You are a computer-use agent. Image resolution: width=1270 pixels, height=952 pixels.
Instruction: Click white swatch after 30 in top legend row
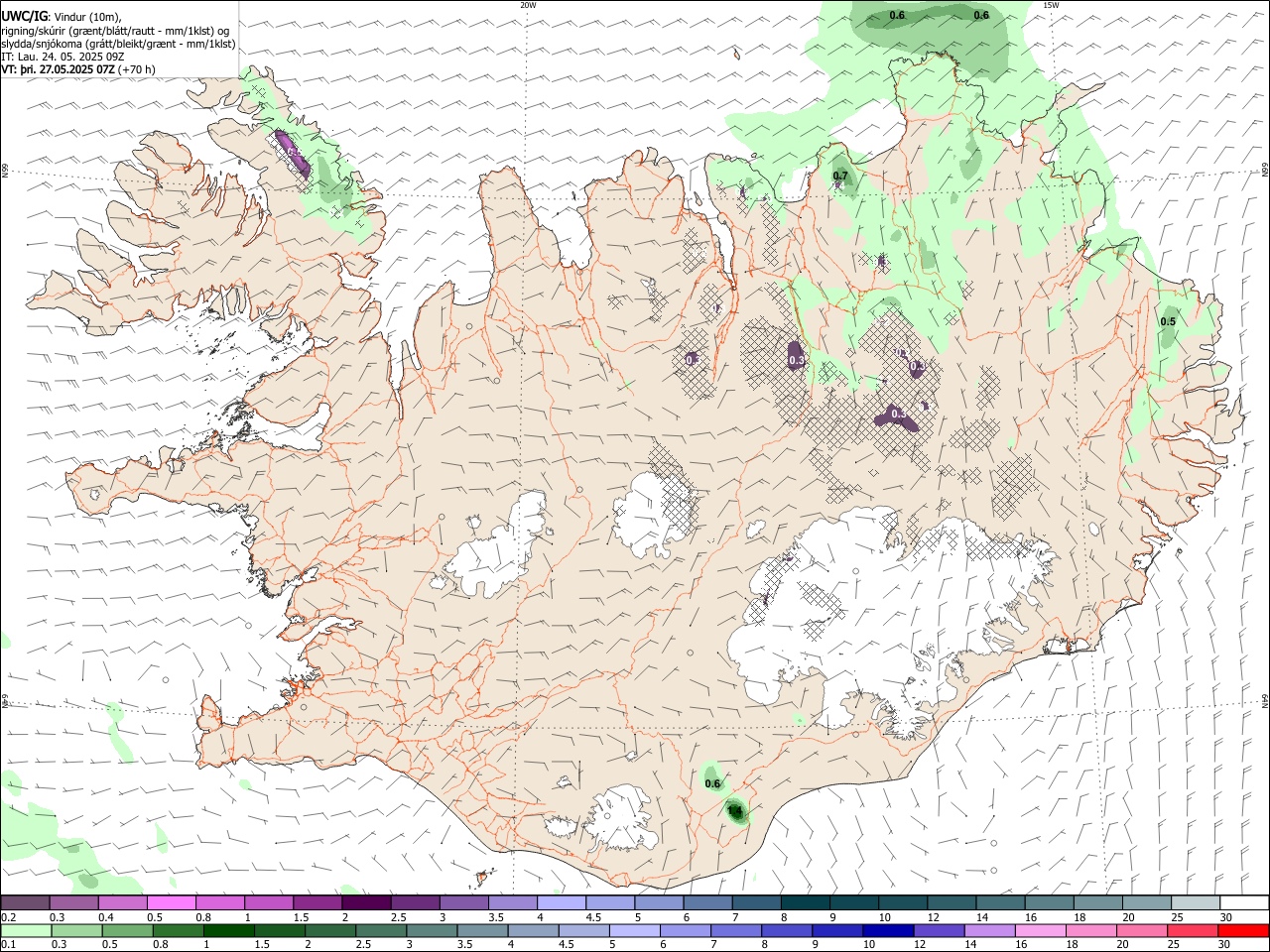pos(1245,902)
